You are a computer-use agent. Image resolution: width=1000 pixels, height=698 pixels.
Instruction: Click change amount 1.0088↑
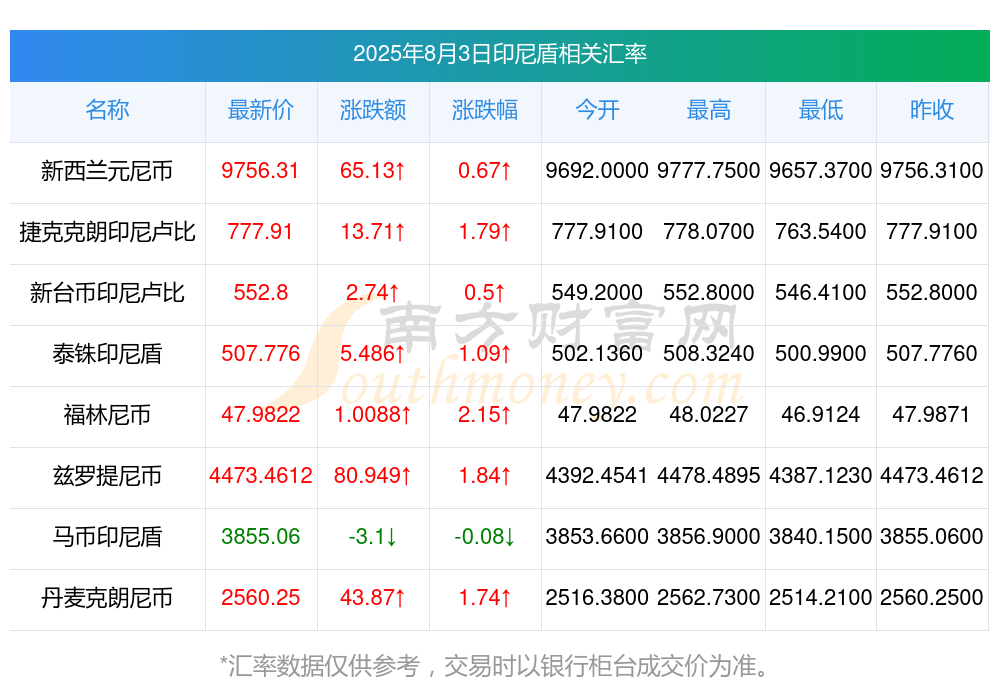pos(372,415)
